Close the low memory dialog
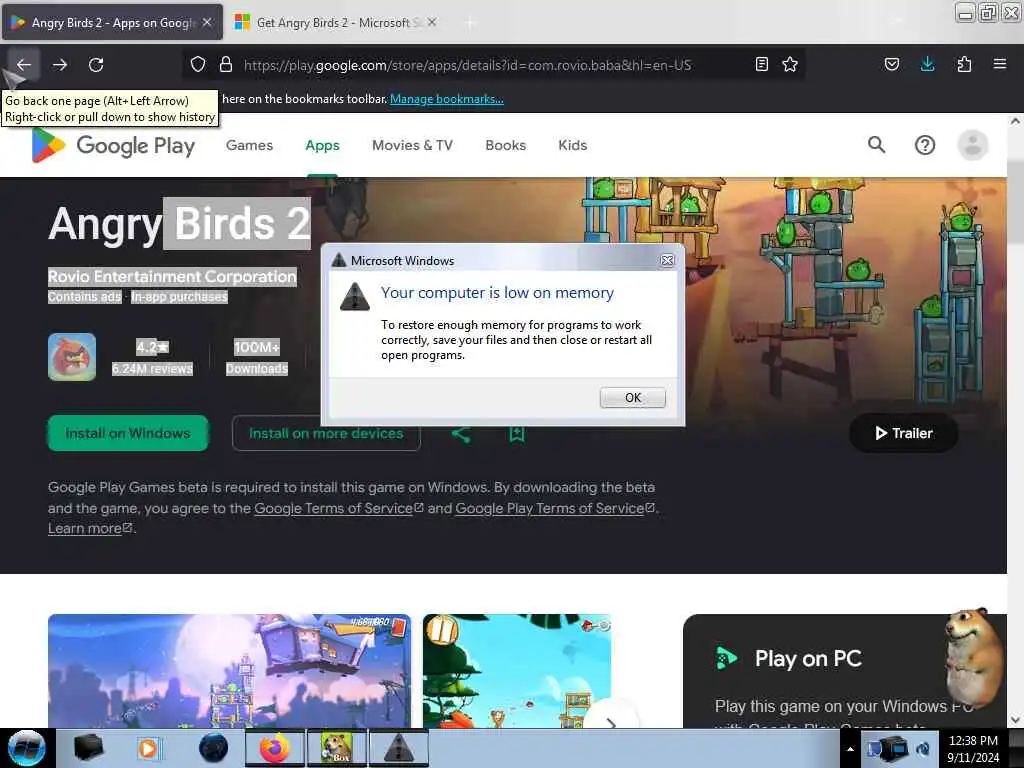 [x=667, y=261]
